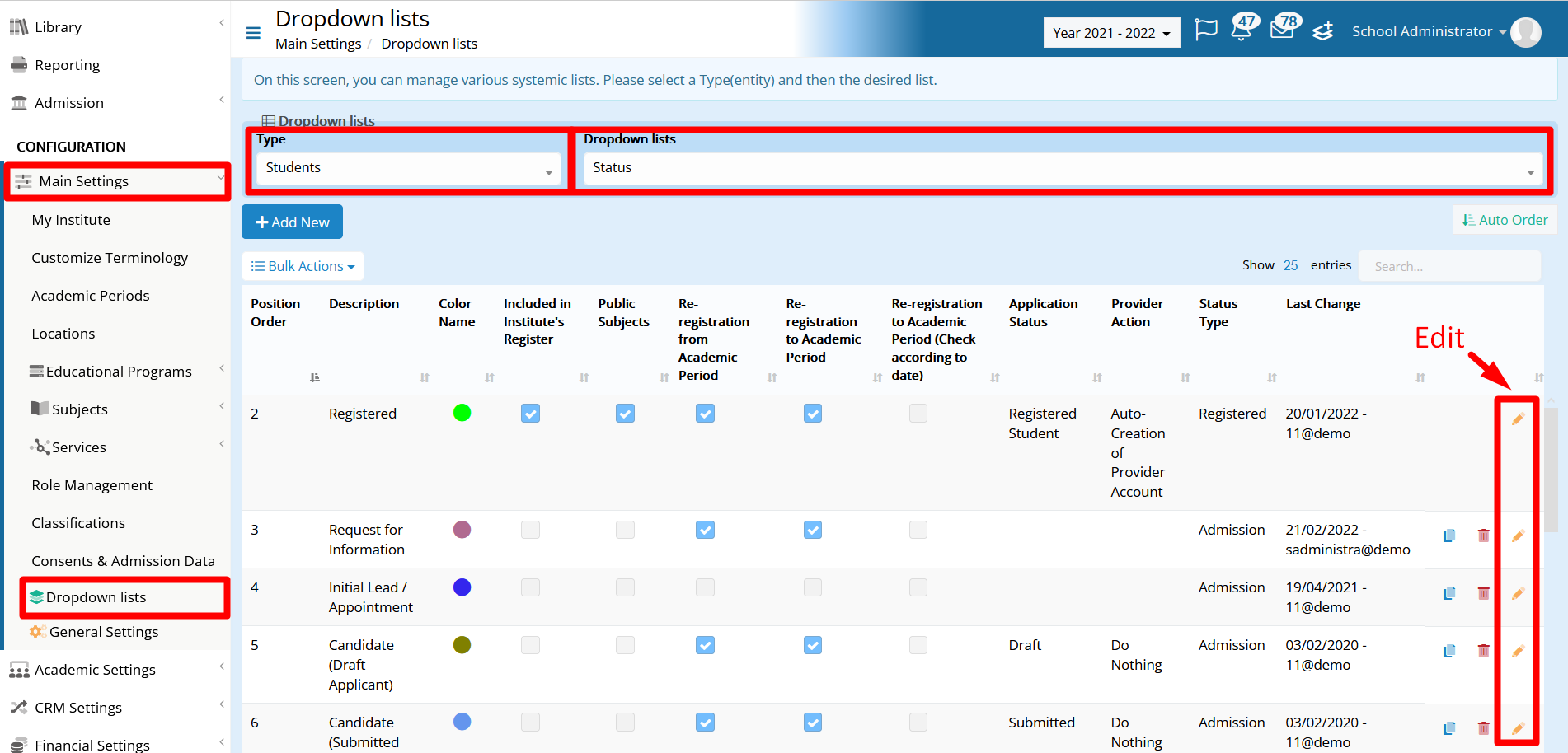Toggle Registered Re-registration from Academic Period
1568x753 pixels.
click(x=705, y=413)
